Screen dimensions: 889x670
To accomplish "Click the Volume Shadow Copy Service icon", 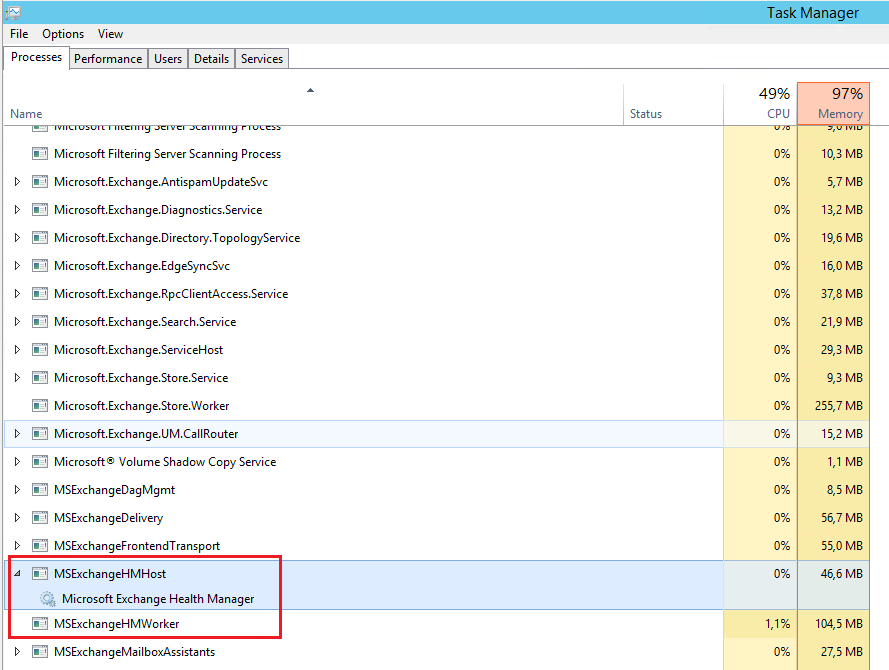I will 40,462.
